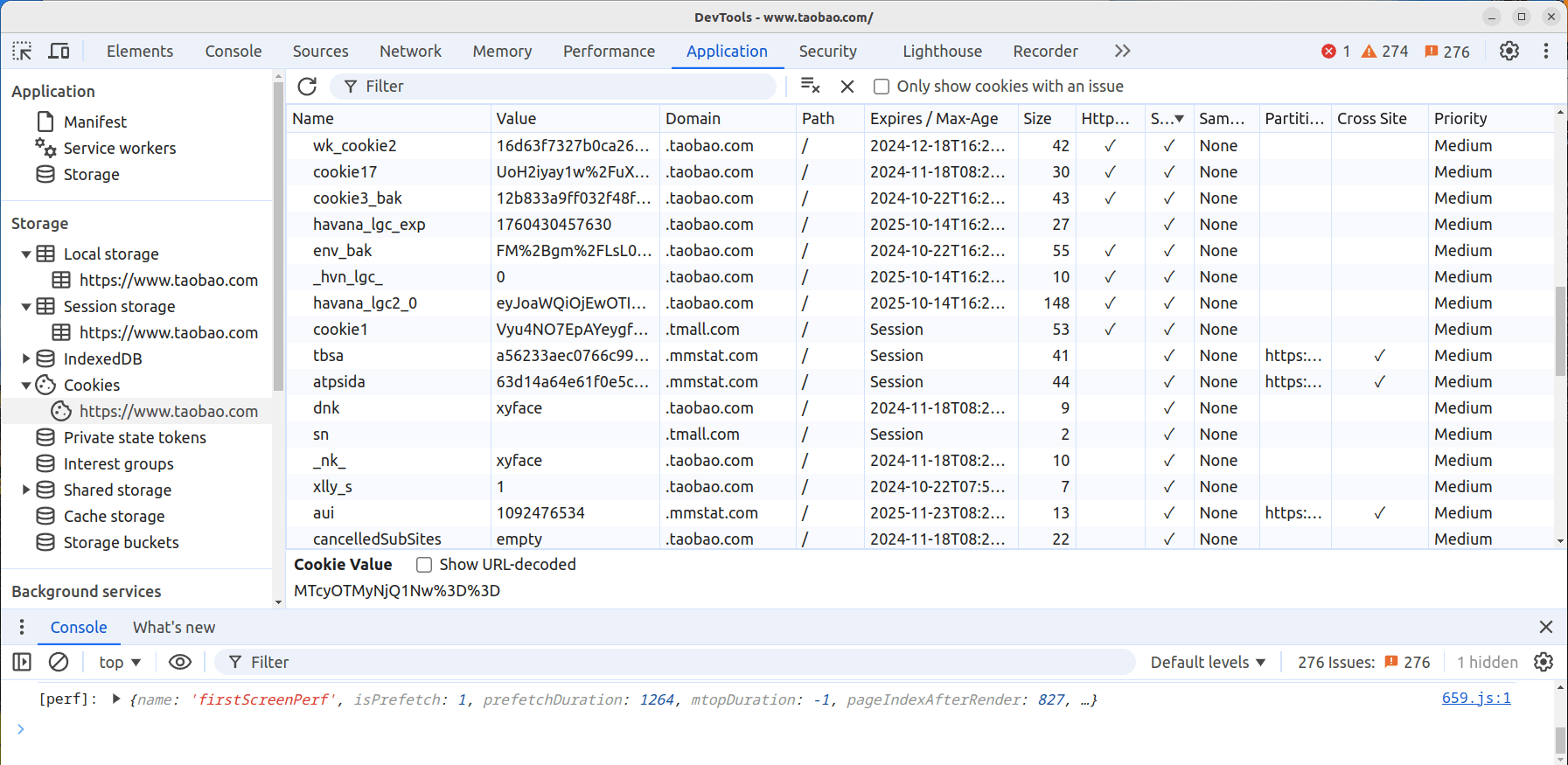Viewport: 1568px width, 765px height.
Task: Create live expression eye icon
Action: pos(180,662)
